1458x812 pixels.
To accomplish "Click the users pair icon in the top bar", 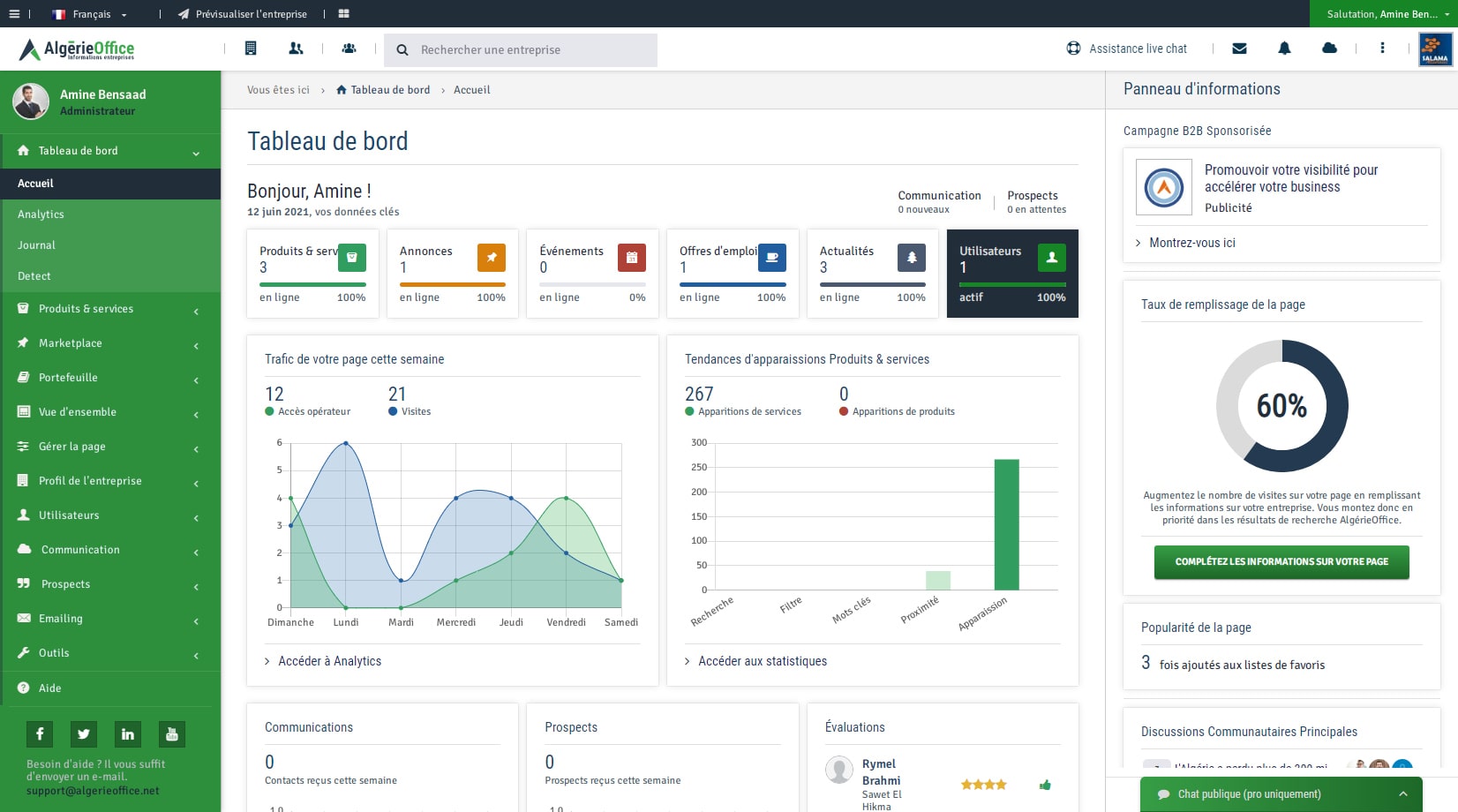I will point(296,49).
